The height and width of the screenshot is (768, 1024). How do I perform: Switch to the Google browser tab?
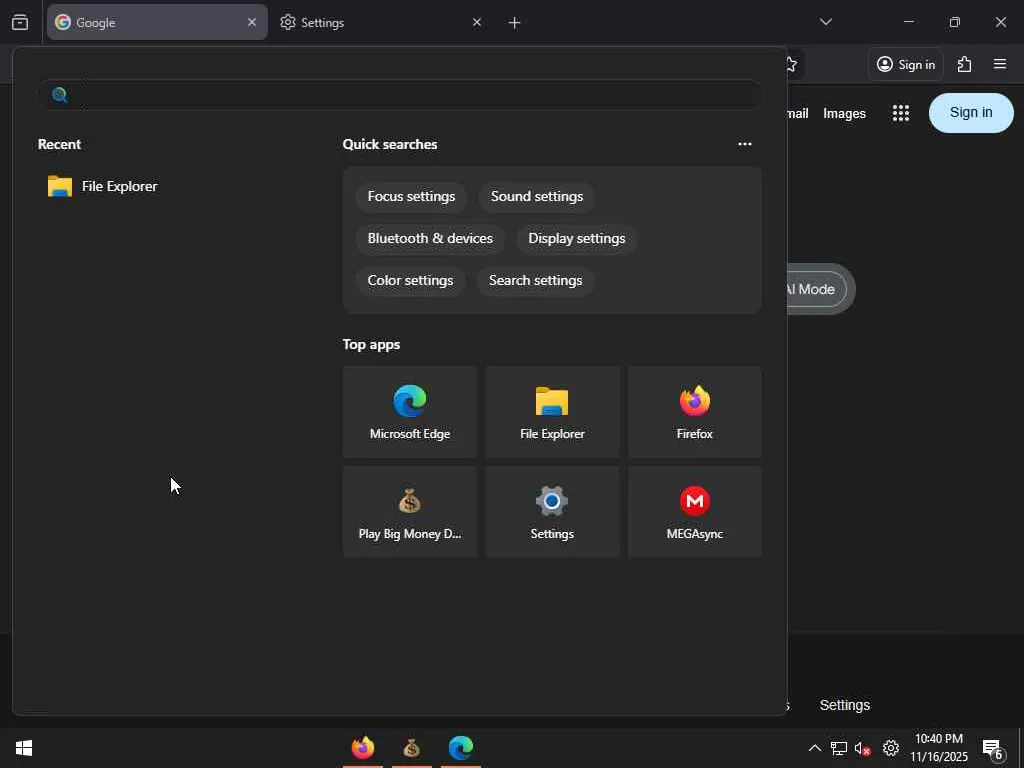[157, 22]
